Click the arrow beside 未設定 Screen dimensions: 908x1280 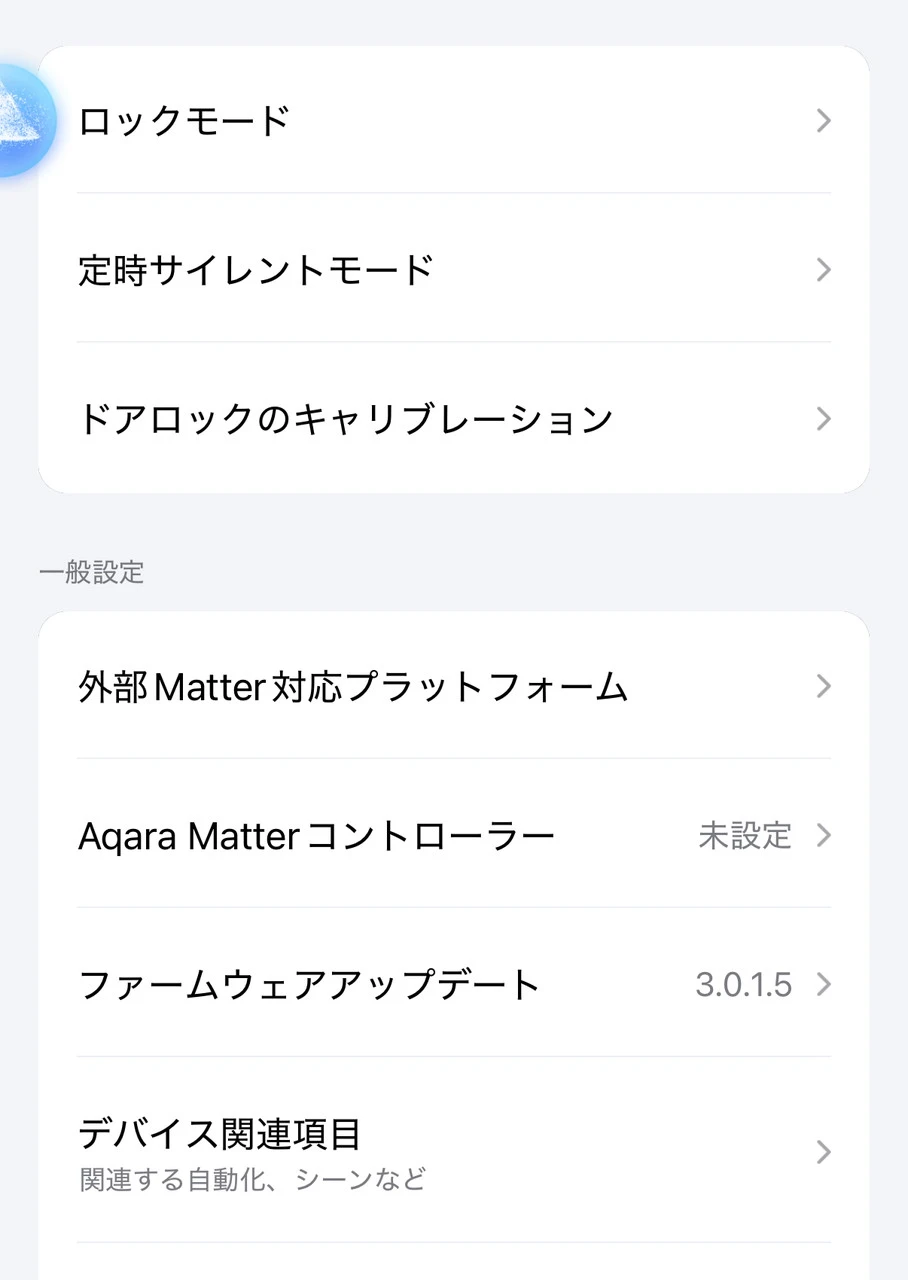pos(823,836)
